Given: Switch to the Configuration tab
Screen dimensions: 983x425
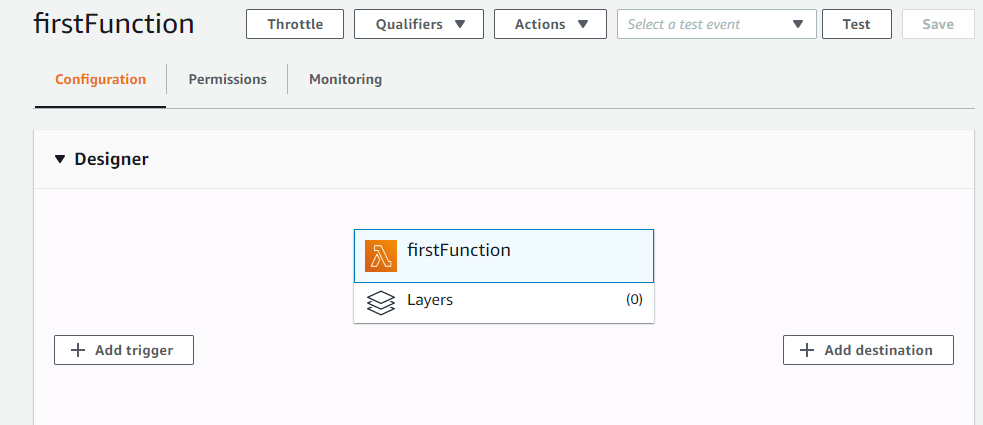Looking at the screenshot, I should click(x=100, y=79).
